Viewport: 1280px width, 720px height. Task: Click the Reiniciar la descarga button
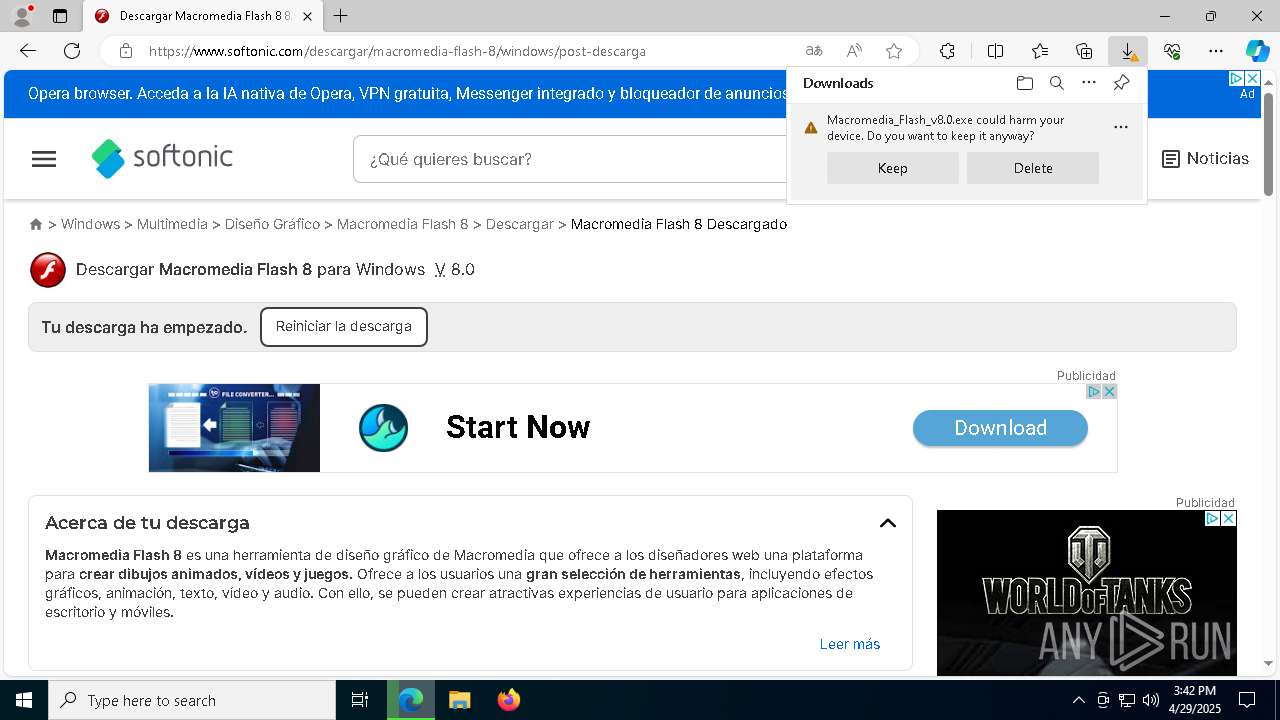point(344,327)
